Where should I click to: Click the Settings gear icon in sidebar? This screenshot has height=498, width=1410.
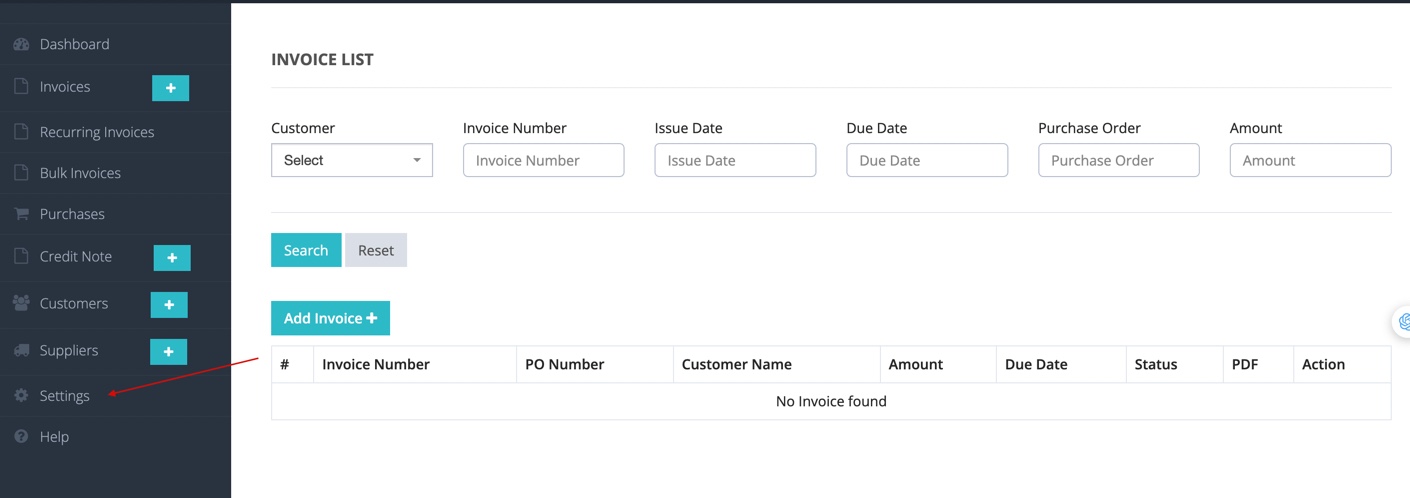21,396
